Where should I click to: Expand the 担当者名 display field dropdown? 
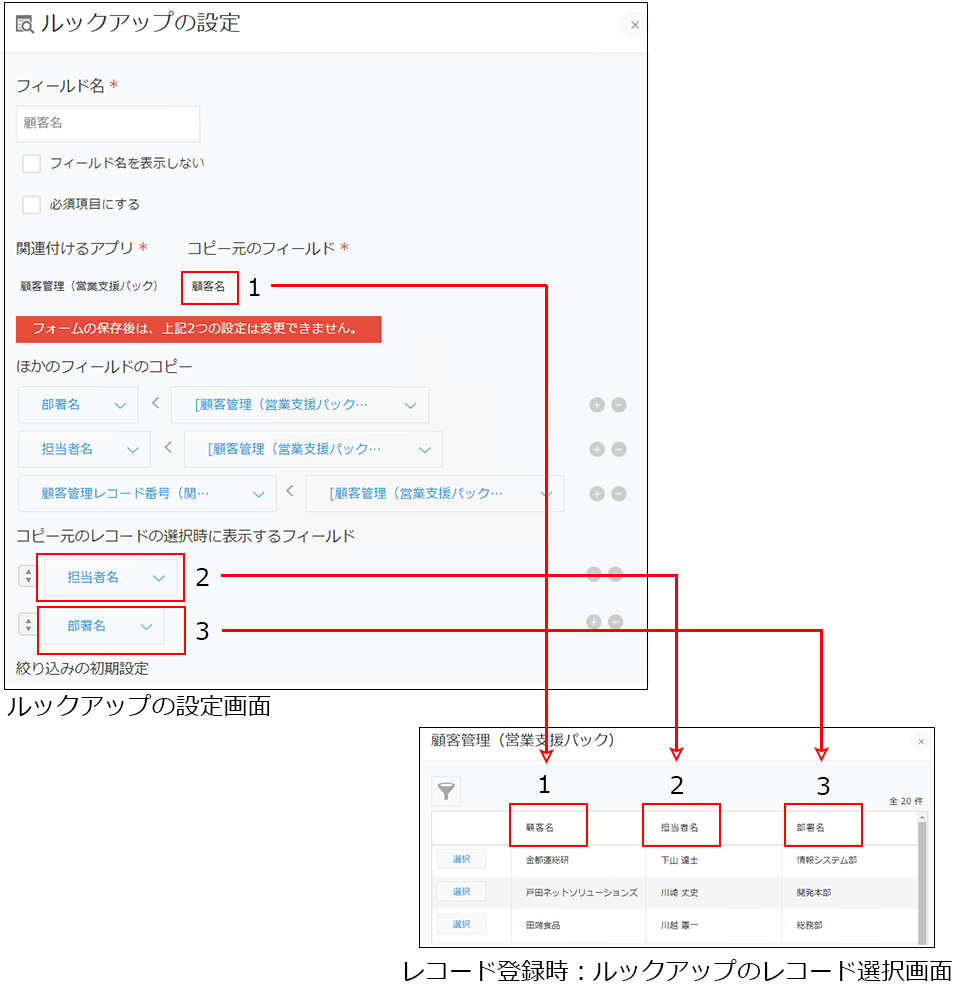click(110, 578)
